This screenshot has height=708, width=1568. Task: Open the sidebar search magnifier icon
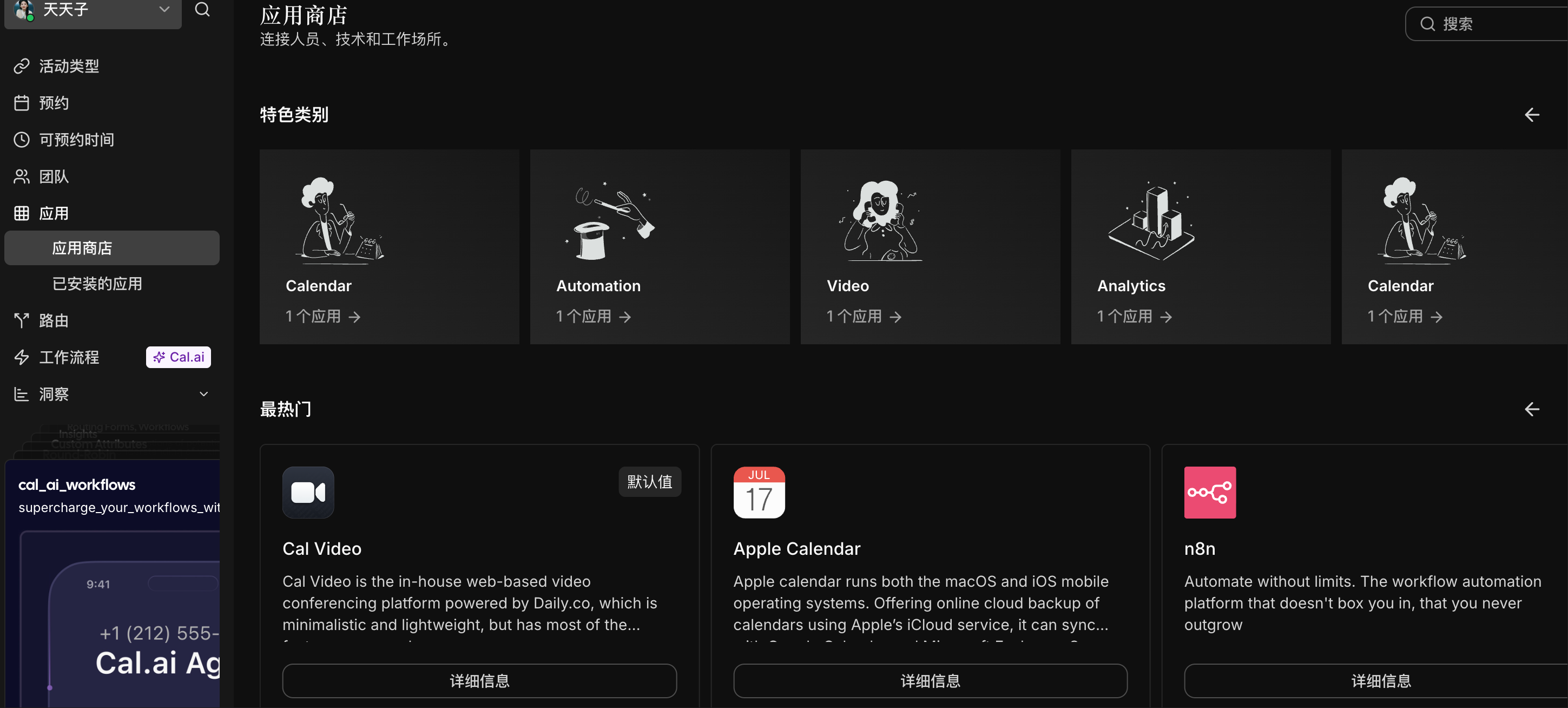tap(202, 9)
